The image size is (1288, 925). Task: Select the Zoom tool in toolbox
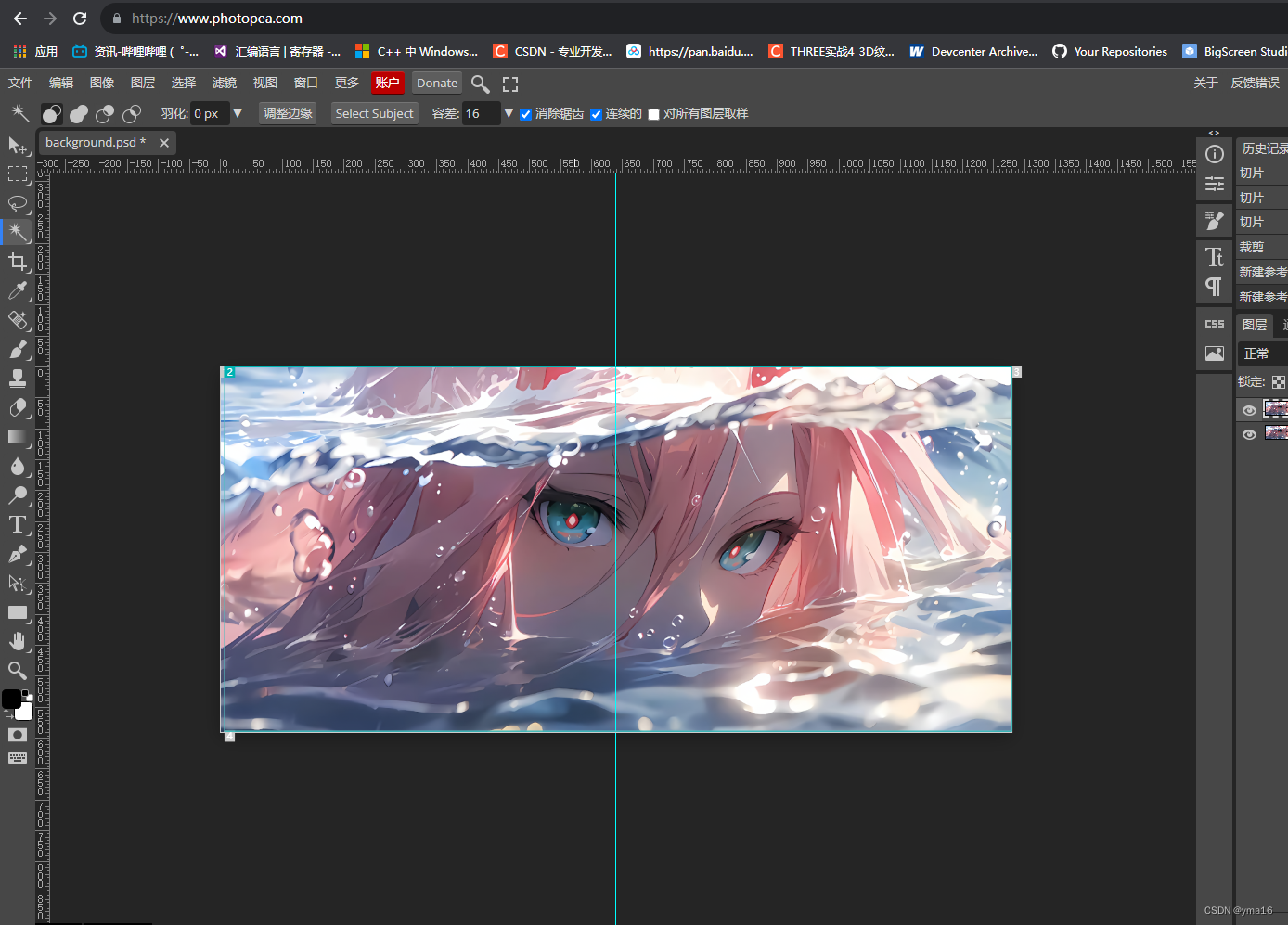[x=18, y=670]
